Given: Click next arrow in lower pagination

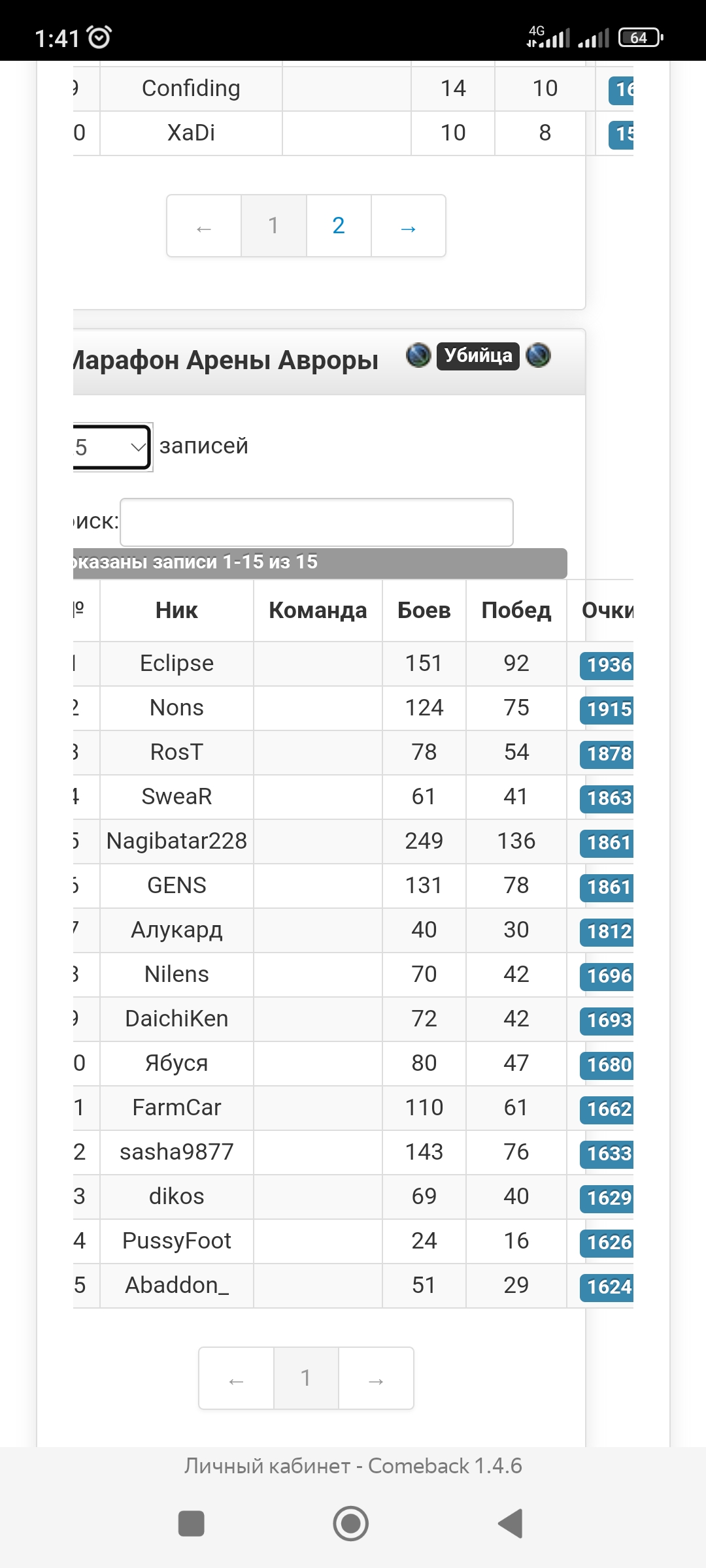Looking at the screenshot, I should 376,1378.
